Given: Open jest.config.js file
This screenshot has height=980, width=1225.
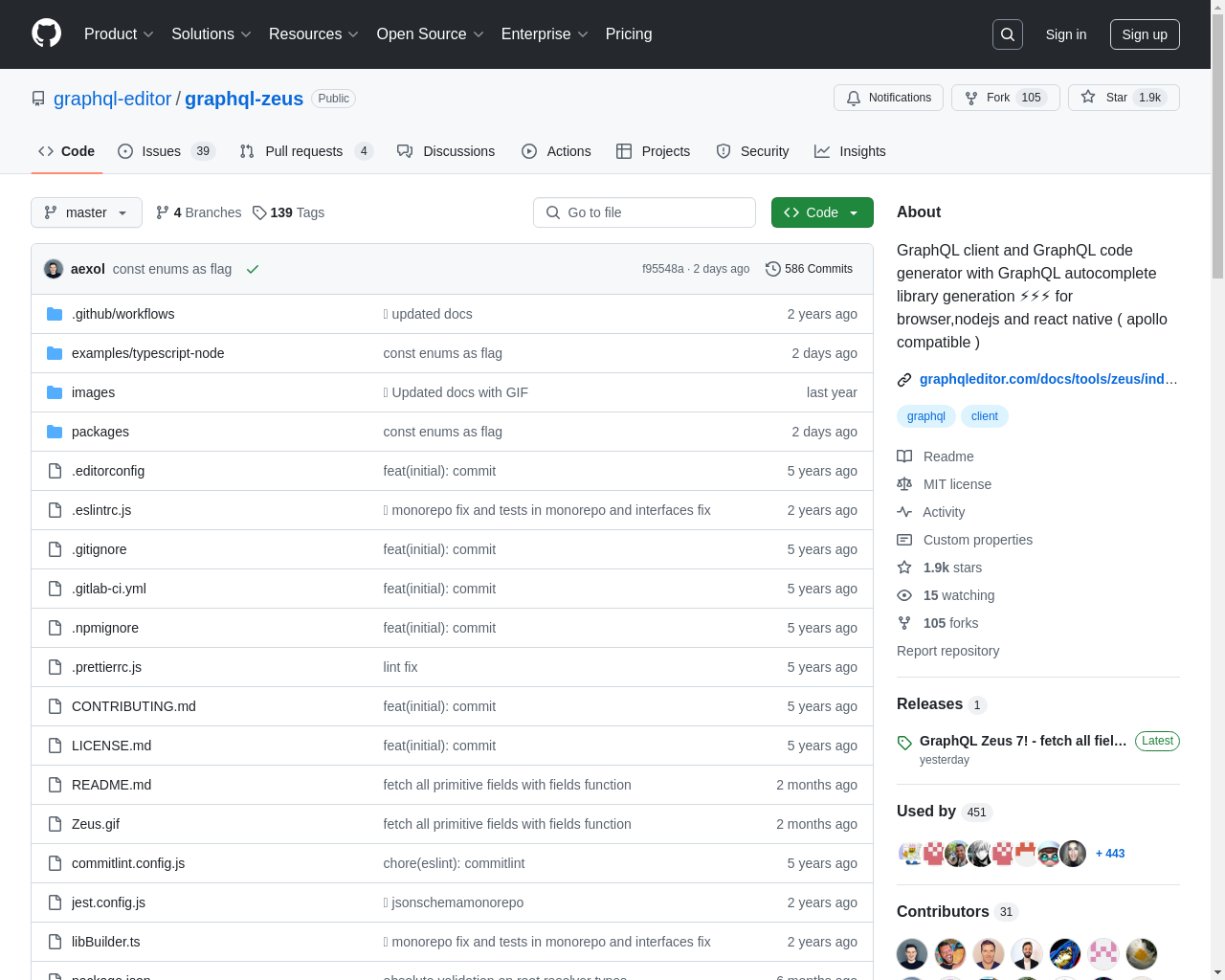Looking at the screenshot, I should point(108,902).
